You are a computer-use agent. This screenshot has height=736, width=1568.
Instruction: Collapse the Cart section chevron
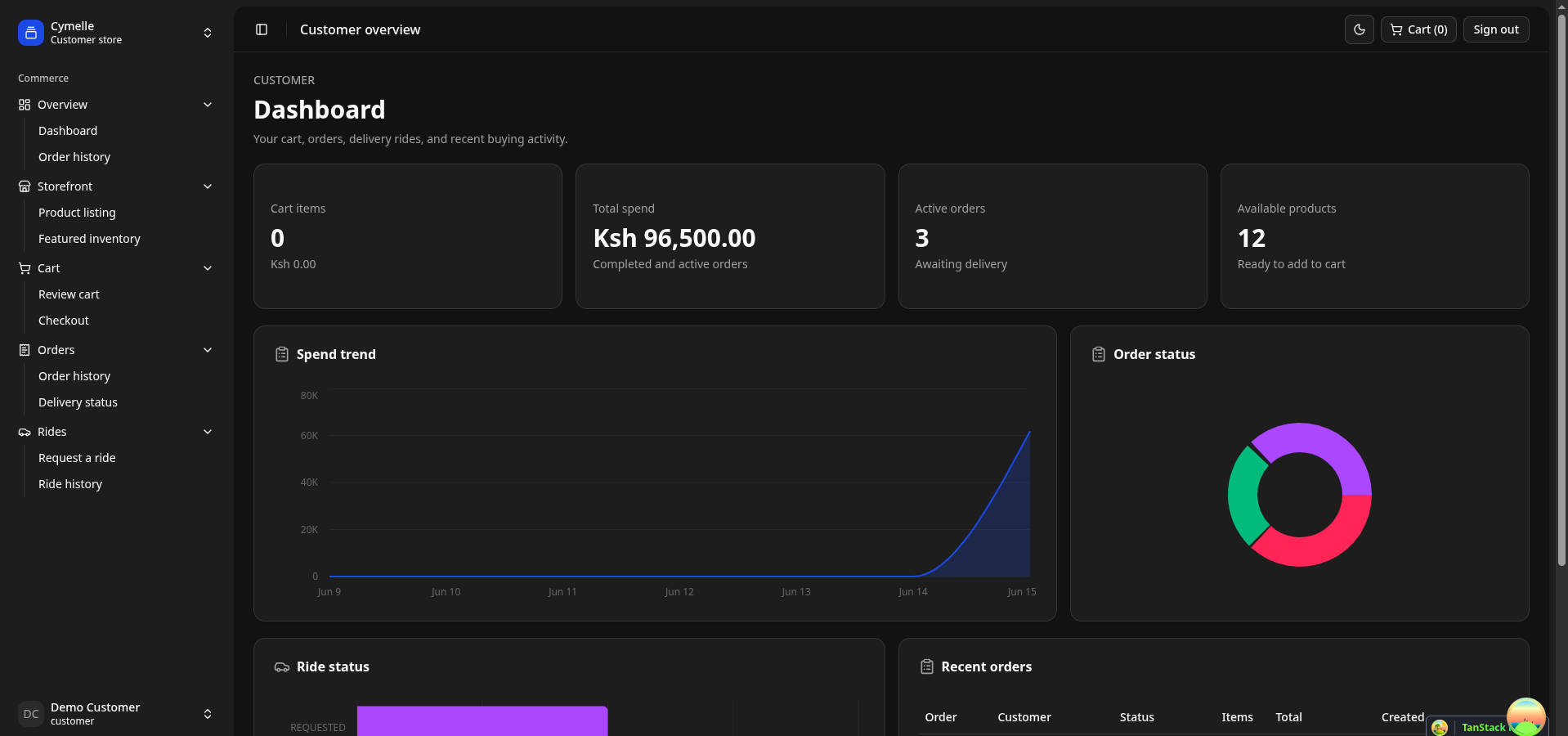208,268
